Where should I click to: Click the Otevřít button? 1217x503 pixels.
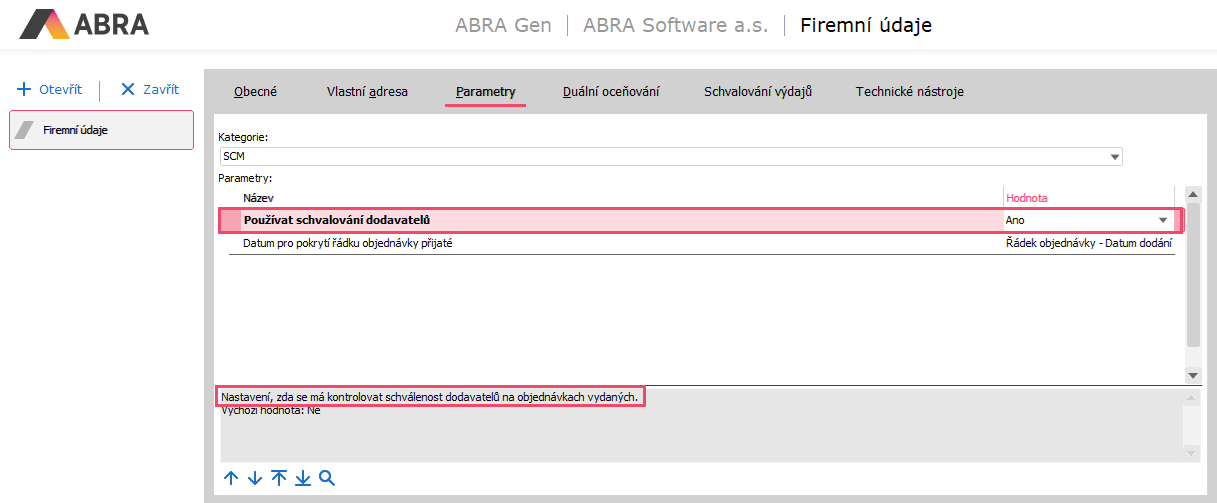click(x=50, y=89)
